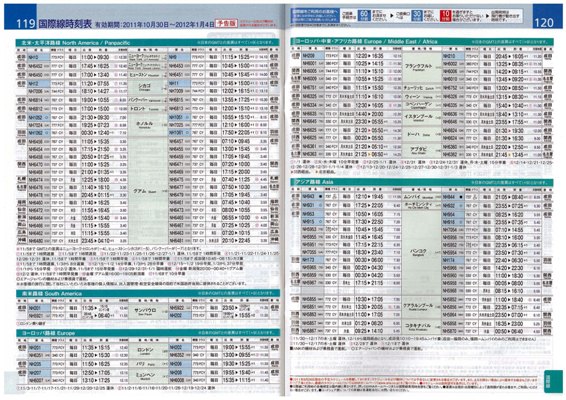Screen dimensions: 566x400
Task: Select the Europe section header on left page
Action: click(x=147, y=332)
